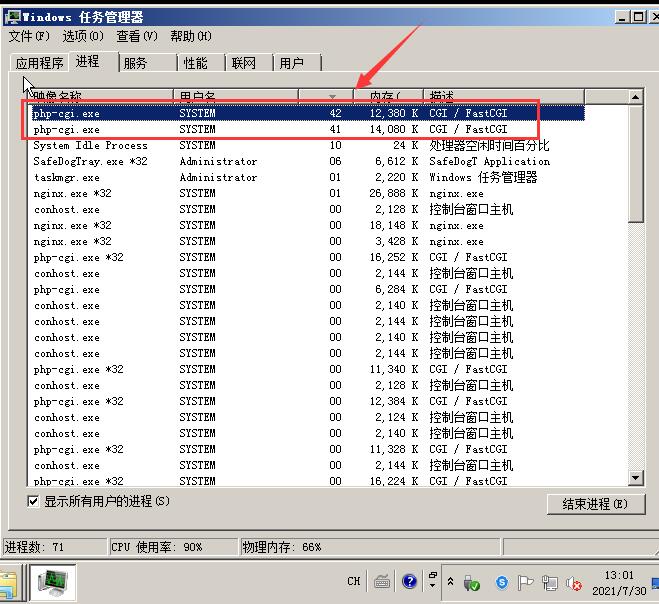Click the Task Manager taskbar button

[53, 582]
